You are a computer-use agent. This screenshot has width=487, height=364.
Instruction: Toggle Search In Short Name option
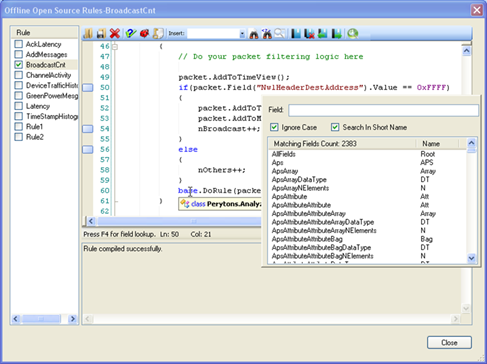pyautogui.click(x=335, y=127)
